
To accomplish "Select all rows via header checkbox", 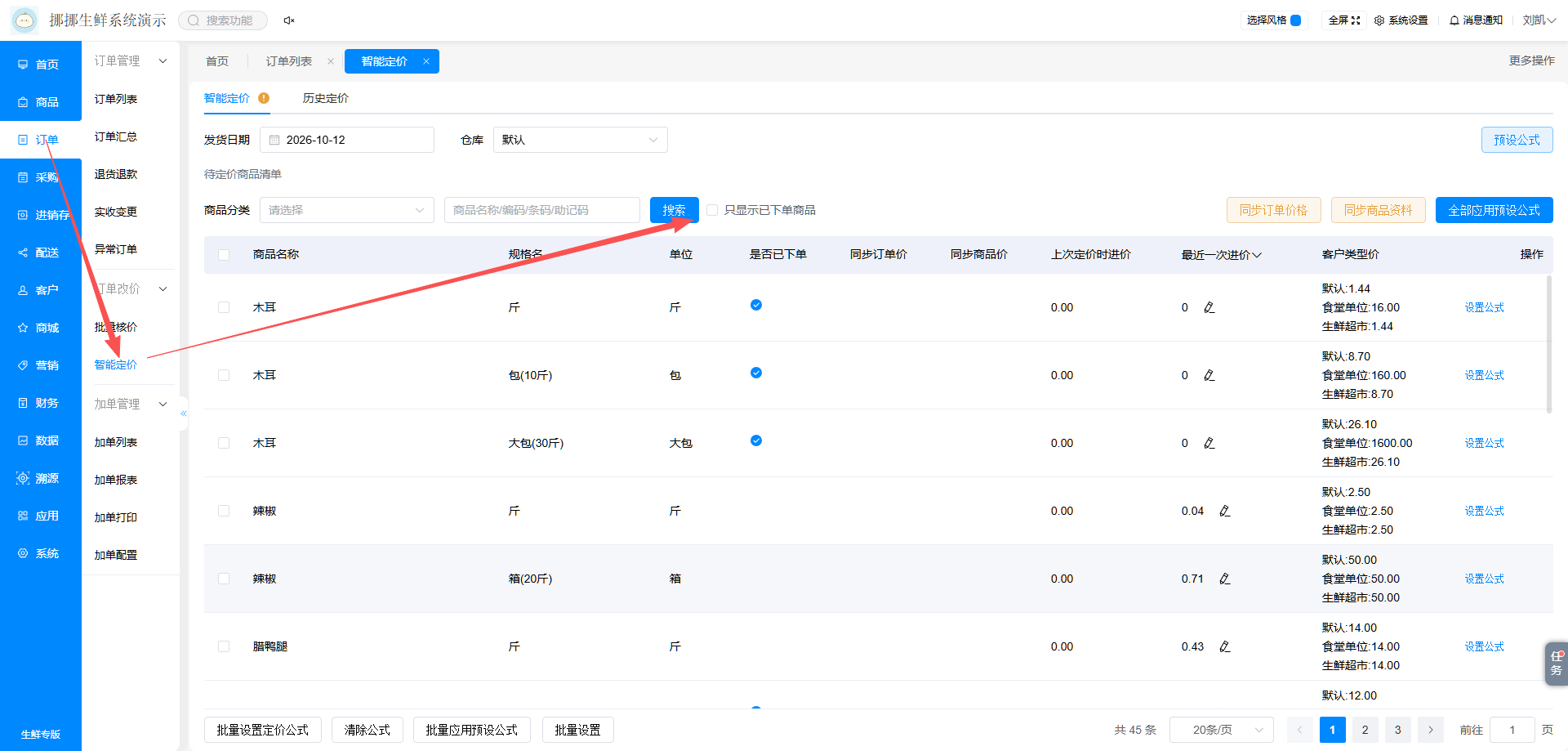I will pos(224,255).
